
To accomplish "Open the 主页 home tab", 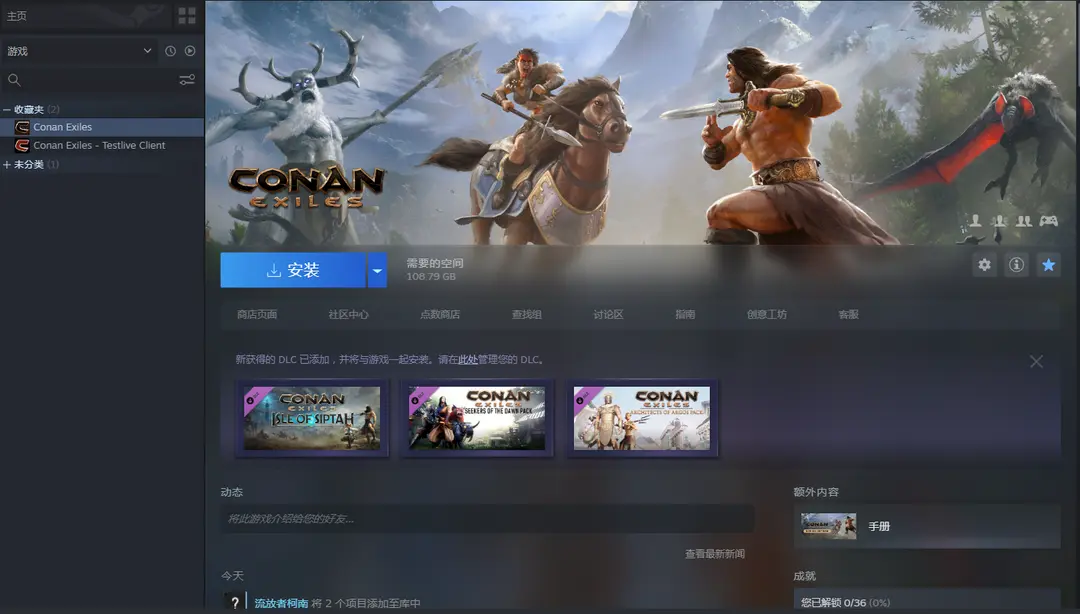I will [17, 15].
